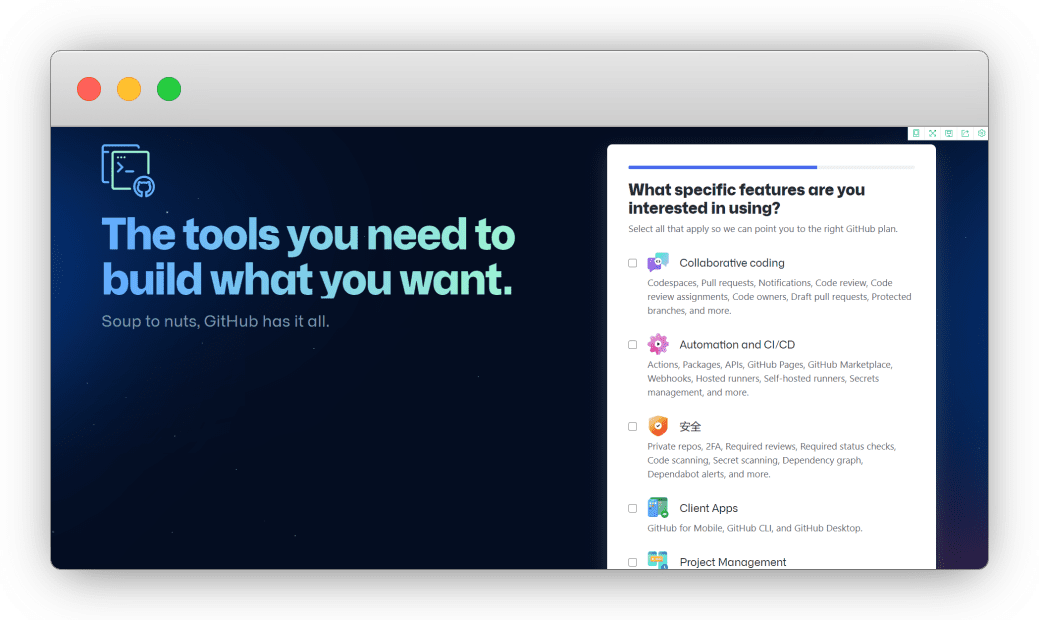Click the Client Apps devices icon
The image size is (1039, 620).
pyautogui.click(x=657, y=508)
